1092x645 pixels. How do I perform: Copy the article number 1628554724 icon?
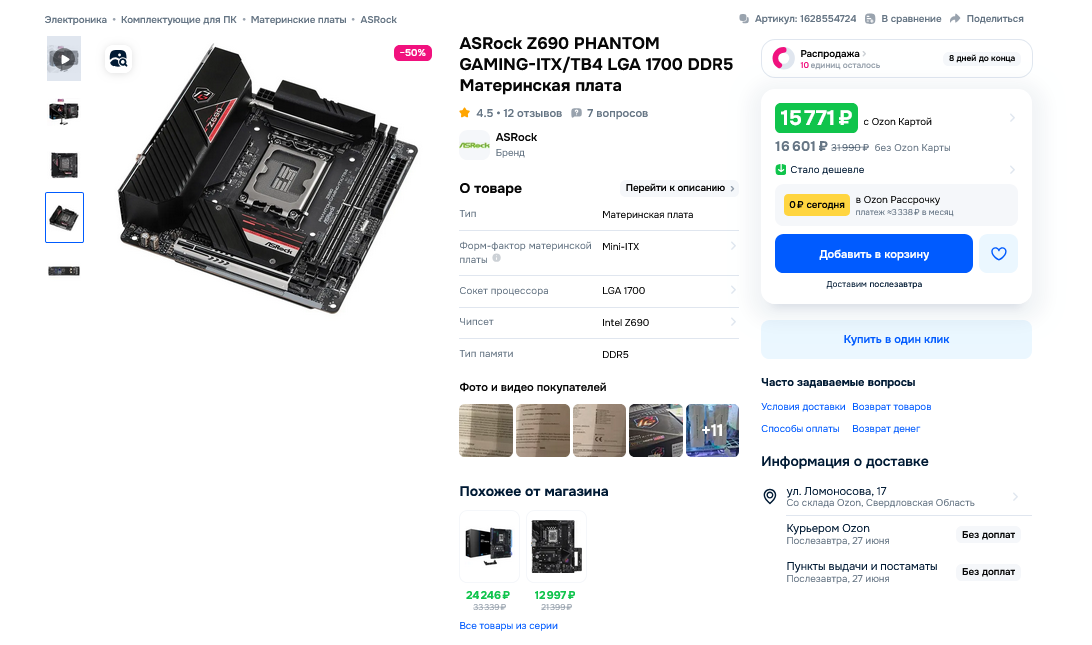click(x=744, y=19)
